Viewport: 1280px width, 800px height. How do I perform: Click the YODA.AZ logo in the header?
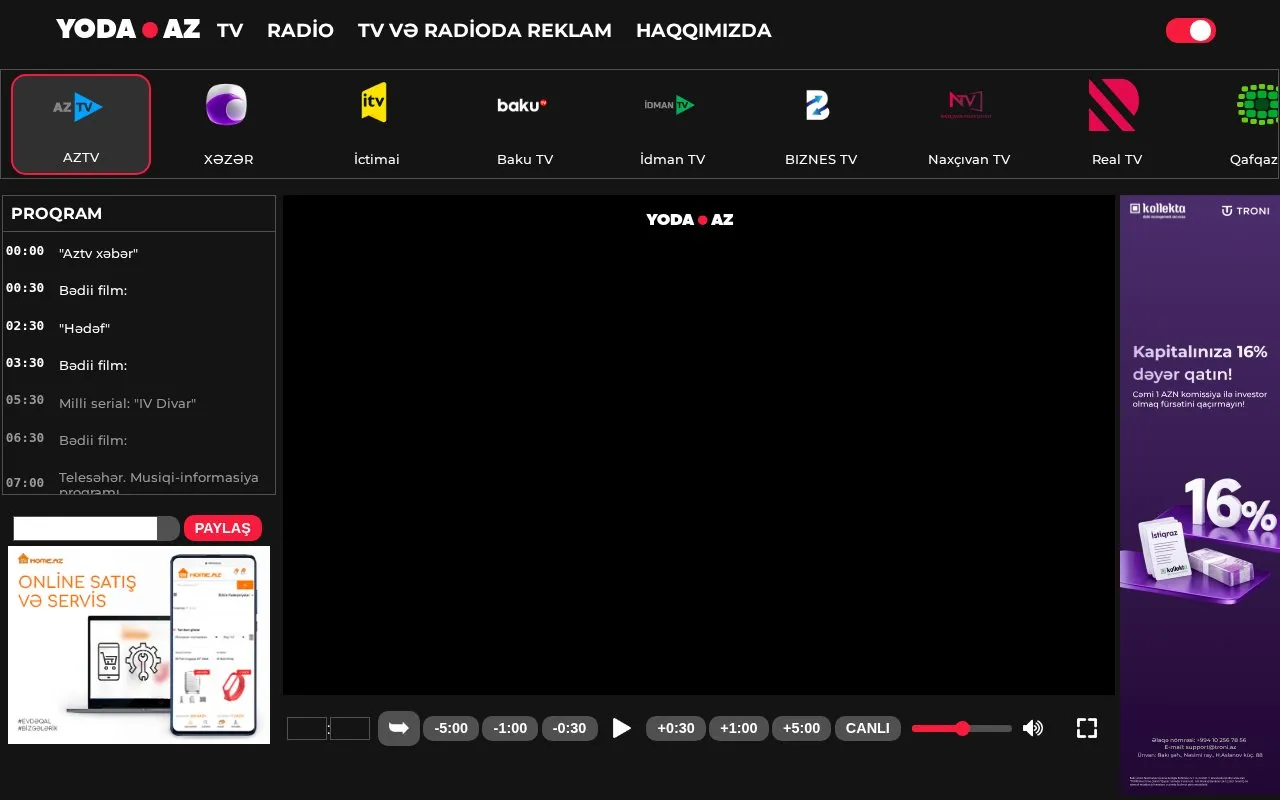coord(128,30)
